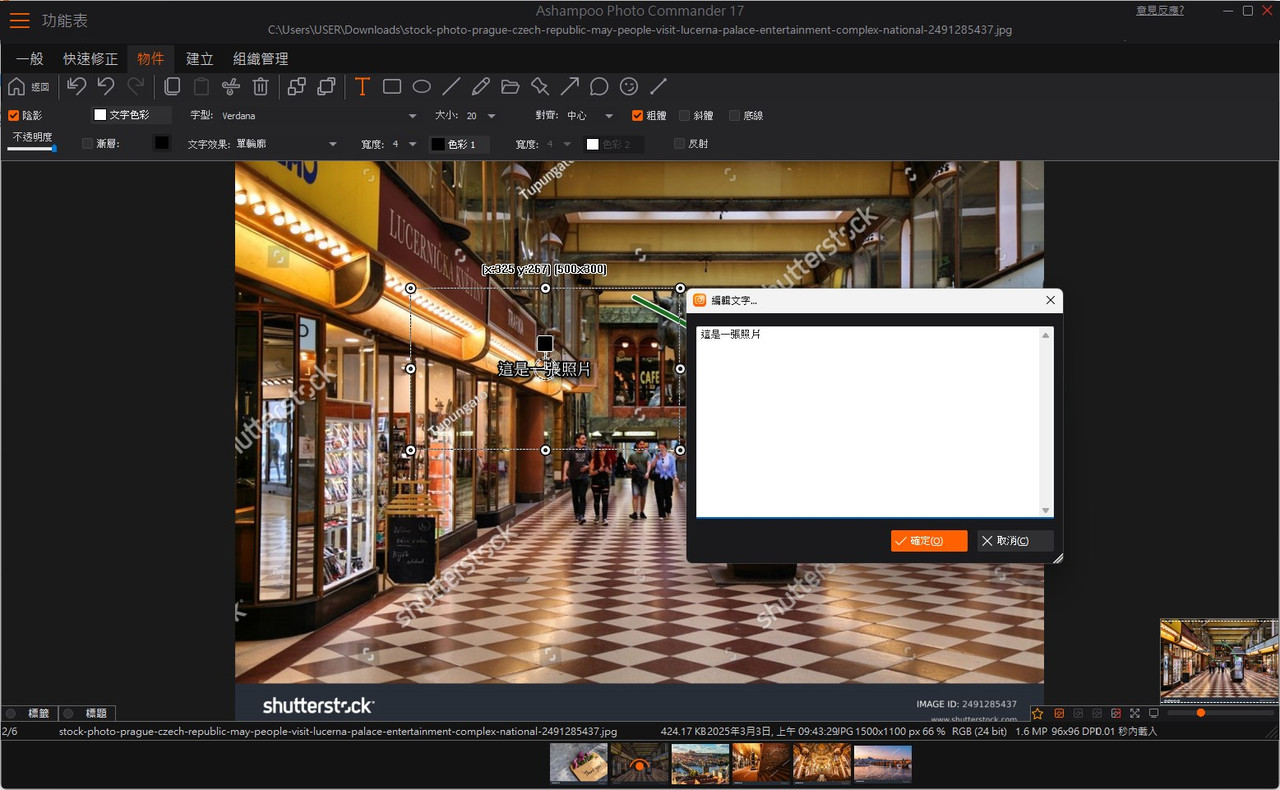The width and height of the screenshot is (1280, 790).
Task: Click 確定 in the edit text dialog
Action: click(x=929, y=541)
